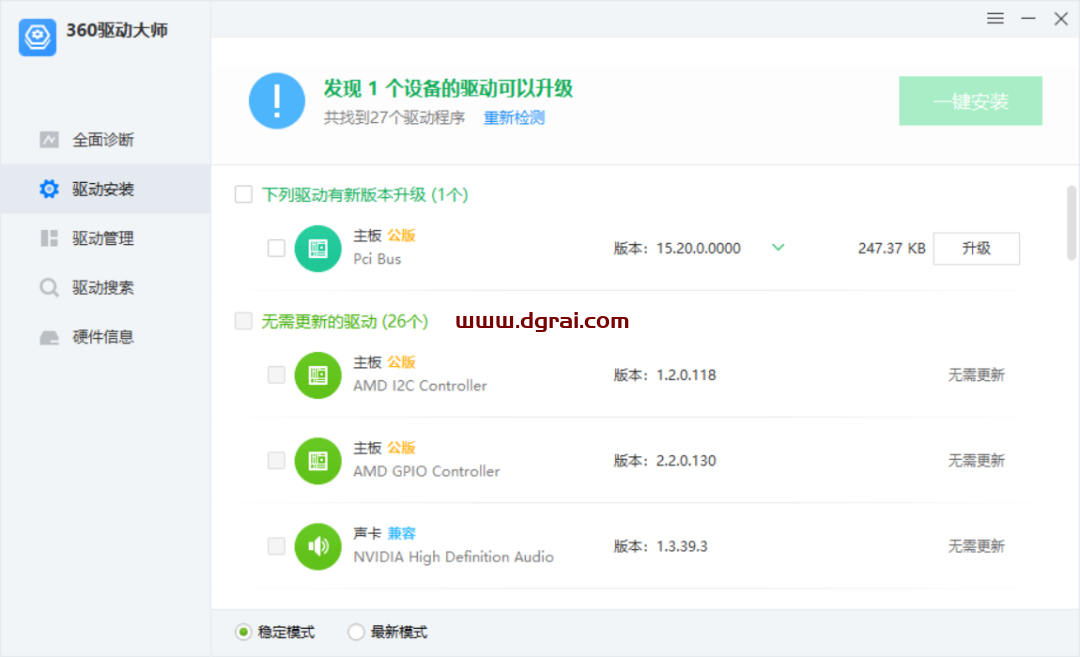Expand the Pci Bus version dropdown arrow

tap(778, 248)
